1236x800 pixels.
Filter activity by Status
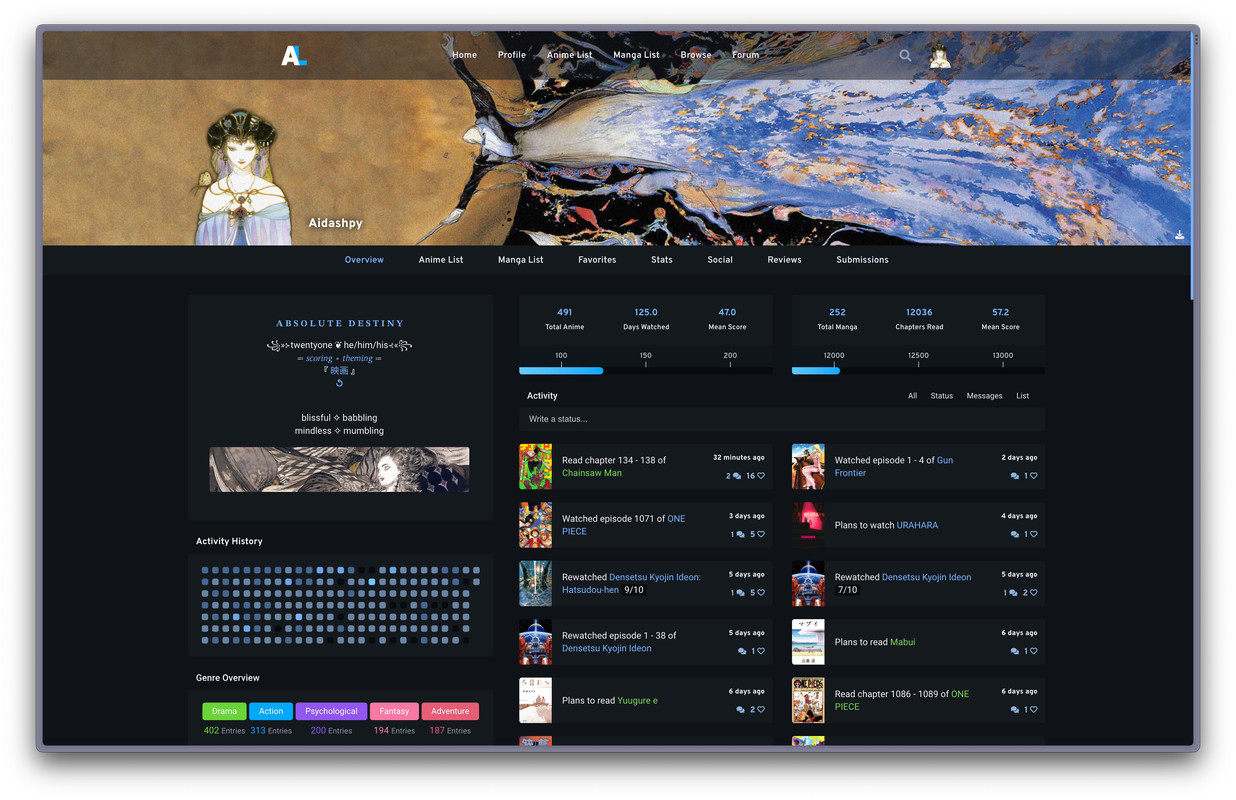tap(942, 396)
